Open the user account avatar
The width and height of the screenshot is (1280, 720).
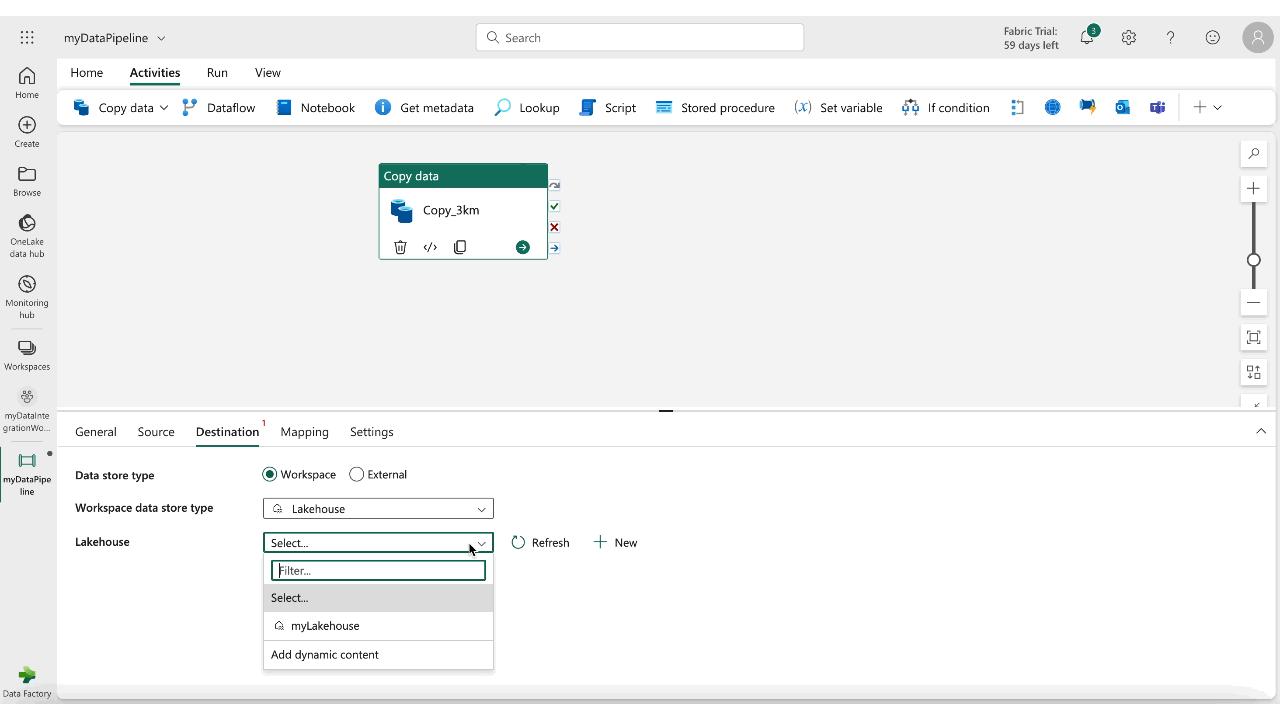click(1257, 38)
